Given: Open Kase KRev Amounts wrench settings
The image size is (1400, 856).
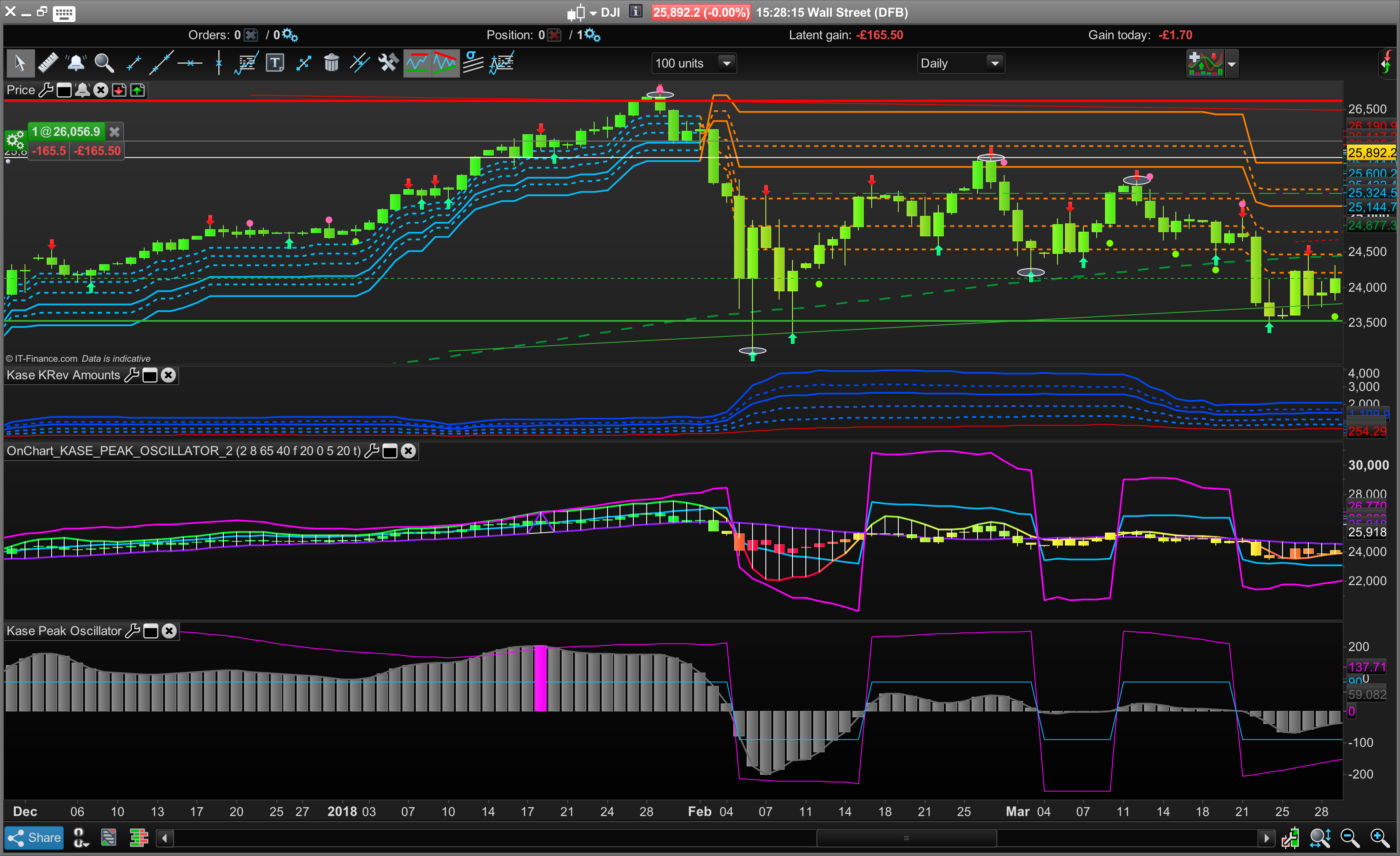Looking at the screenshot, I should pos(131,375).
